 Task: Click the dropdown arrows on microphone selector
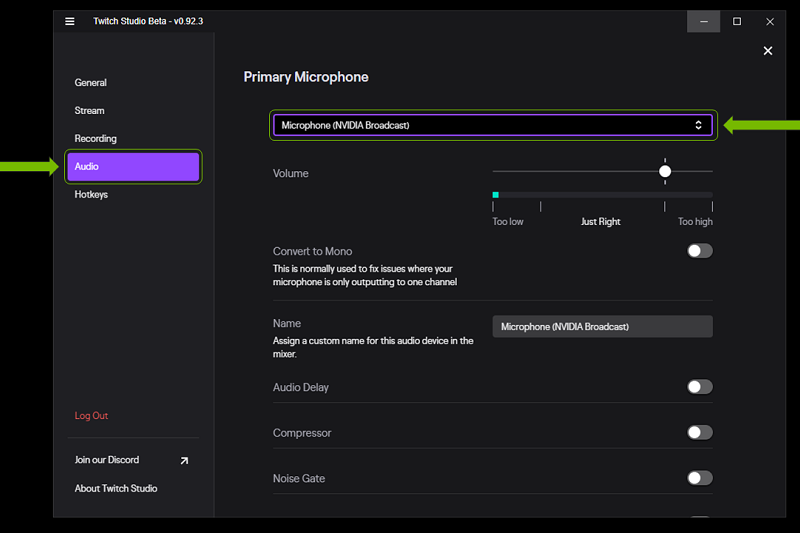(698, 125)
